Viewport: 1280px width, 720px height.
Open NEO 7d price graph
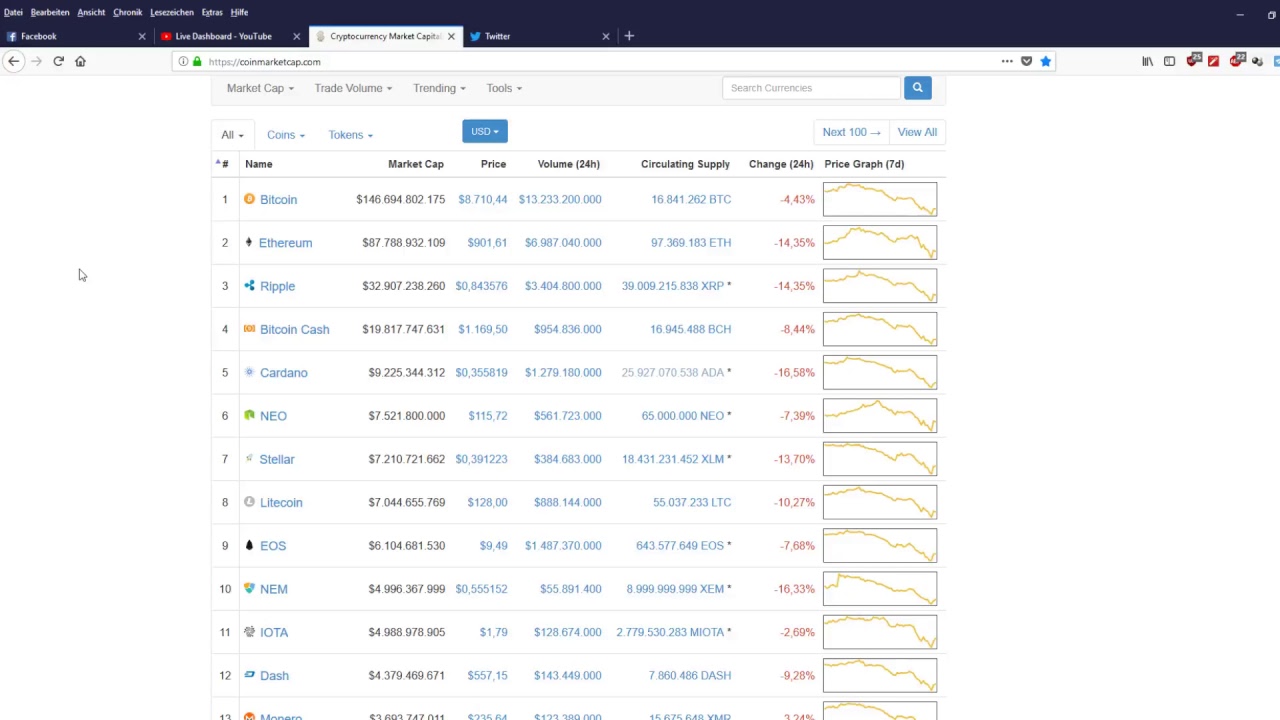pyautogui.click(x=880, y=415)
